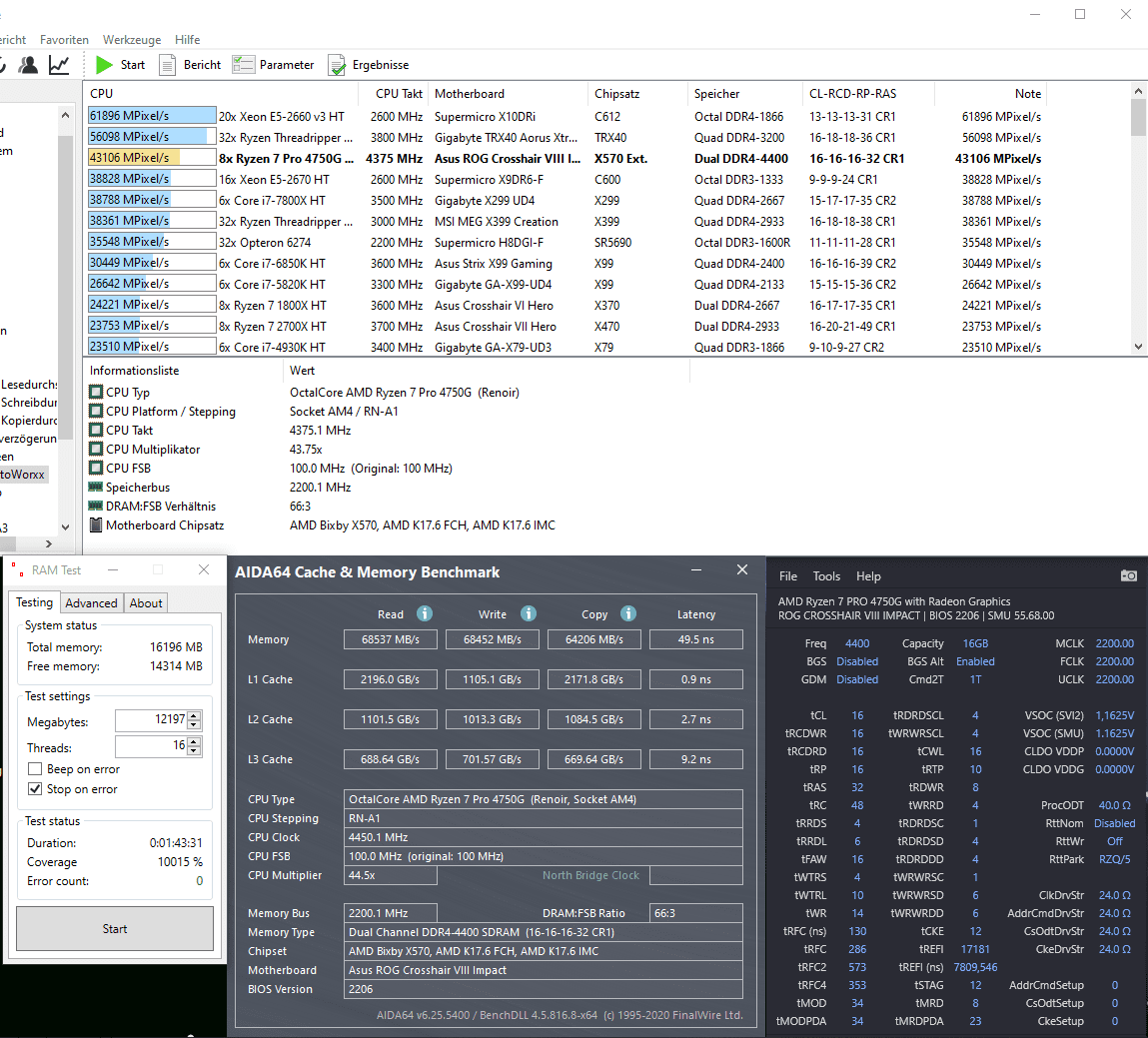This screenshot has height=1038, width=1148.
Task: Select the 43106 MPixel/s Ryzen 7 Pro 4750G row
Action: (x=566, y=158)
